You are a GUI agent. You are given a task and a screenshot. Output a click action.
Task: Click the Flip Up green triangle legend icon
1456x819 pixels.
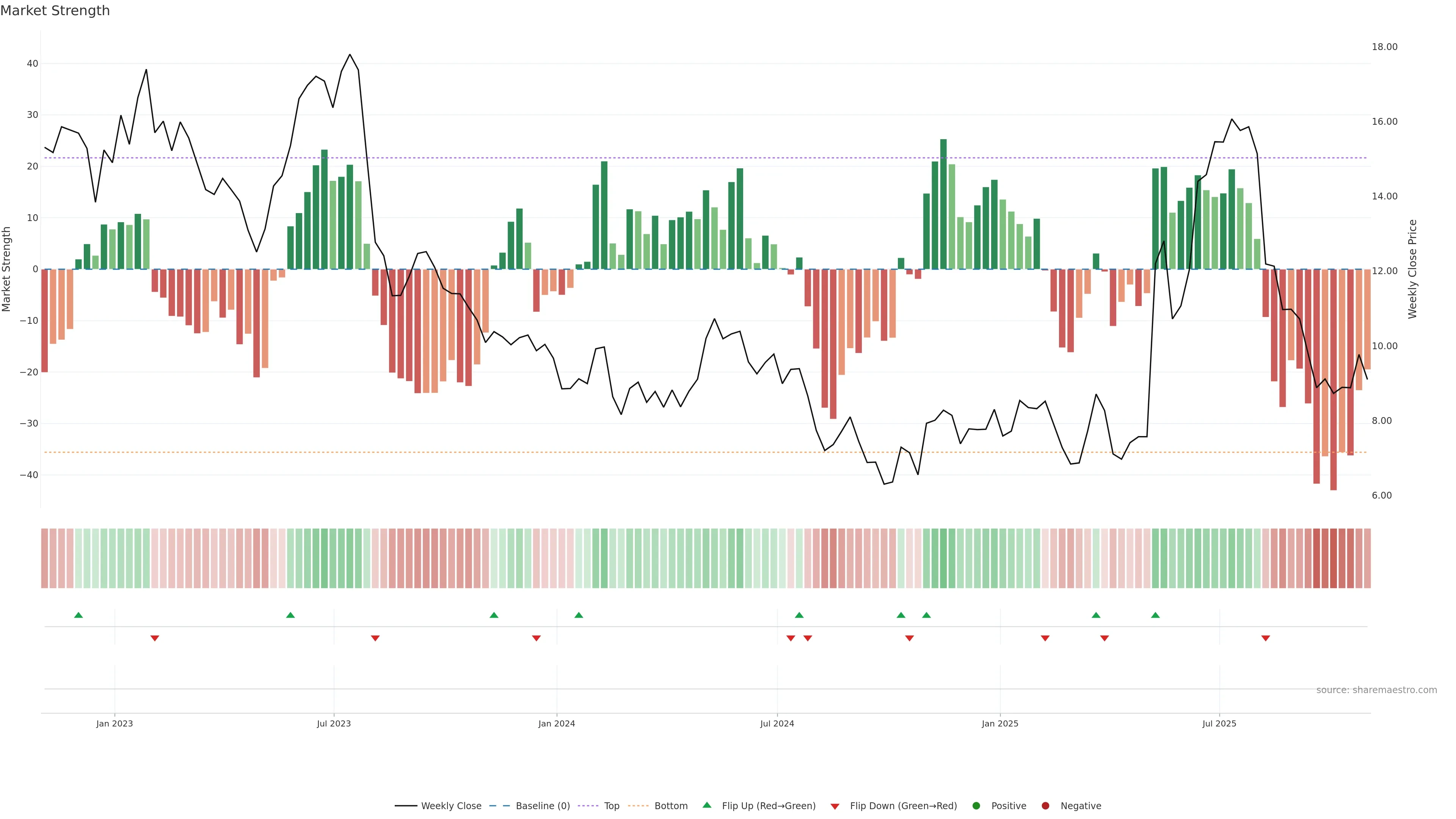[706, 805]
